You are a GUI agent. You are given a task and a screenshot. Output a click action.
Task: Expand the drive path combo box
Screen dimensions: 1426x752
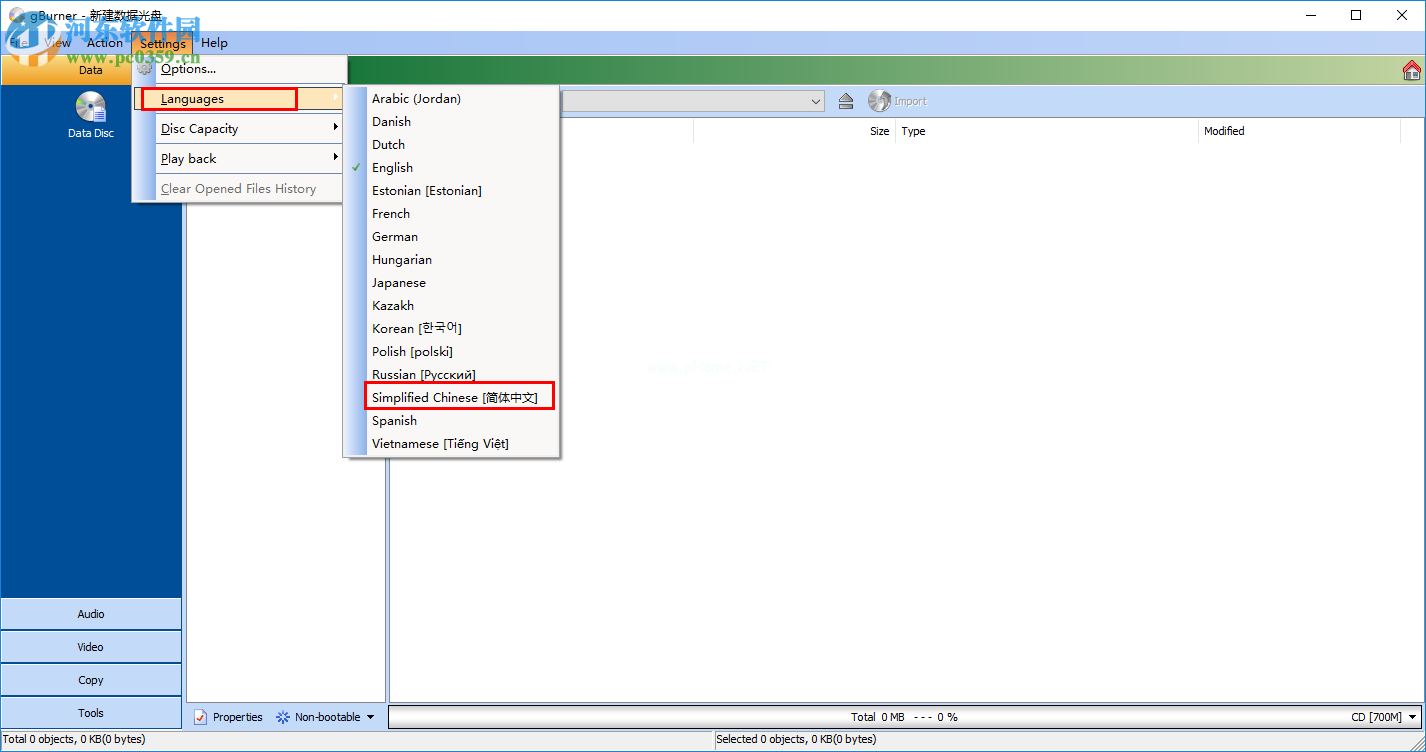pos(816,101)
